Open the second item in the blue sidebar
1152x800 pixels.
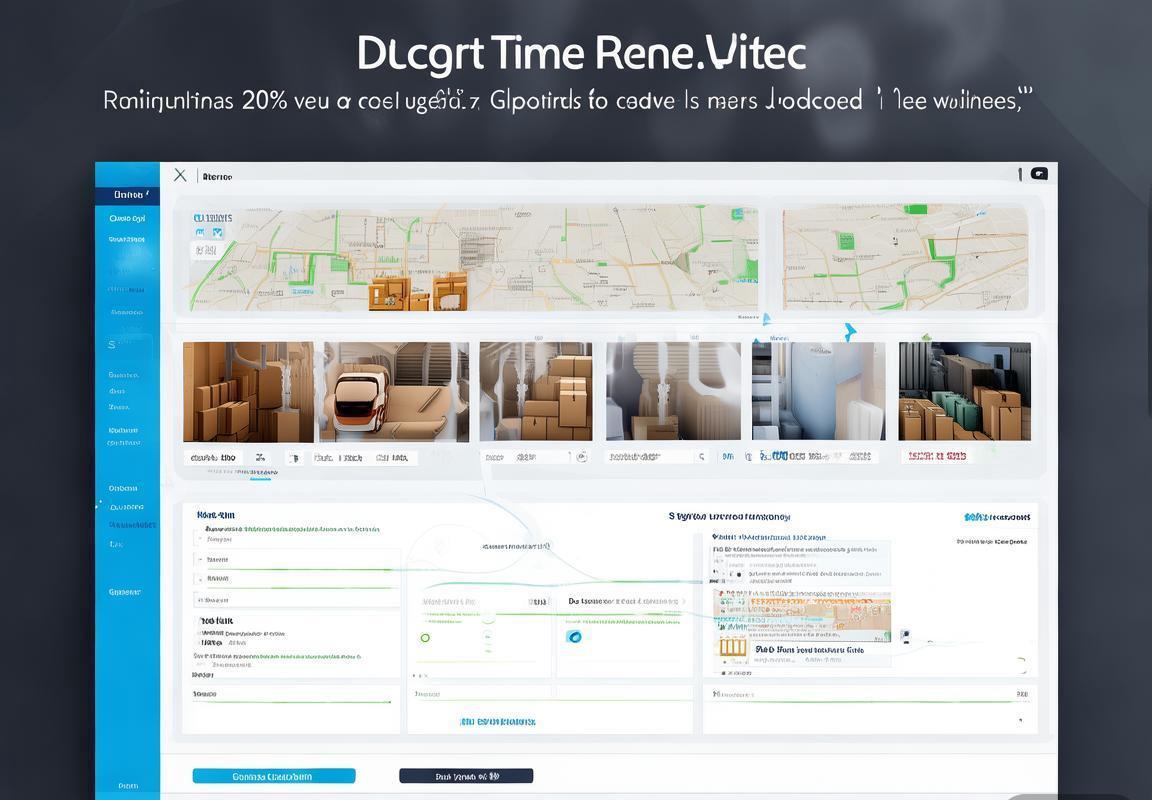click(127, 218)
